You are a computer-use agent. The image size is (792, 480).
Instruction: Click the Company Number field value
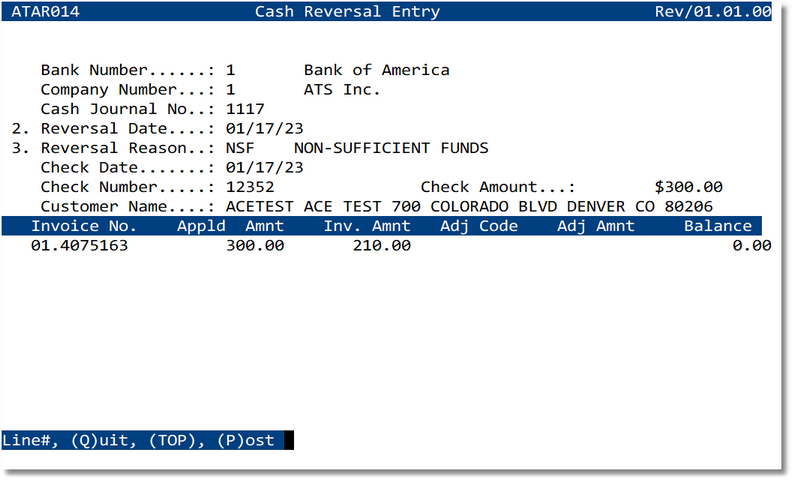231,90
